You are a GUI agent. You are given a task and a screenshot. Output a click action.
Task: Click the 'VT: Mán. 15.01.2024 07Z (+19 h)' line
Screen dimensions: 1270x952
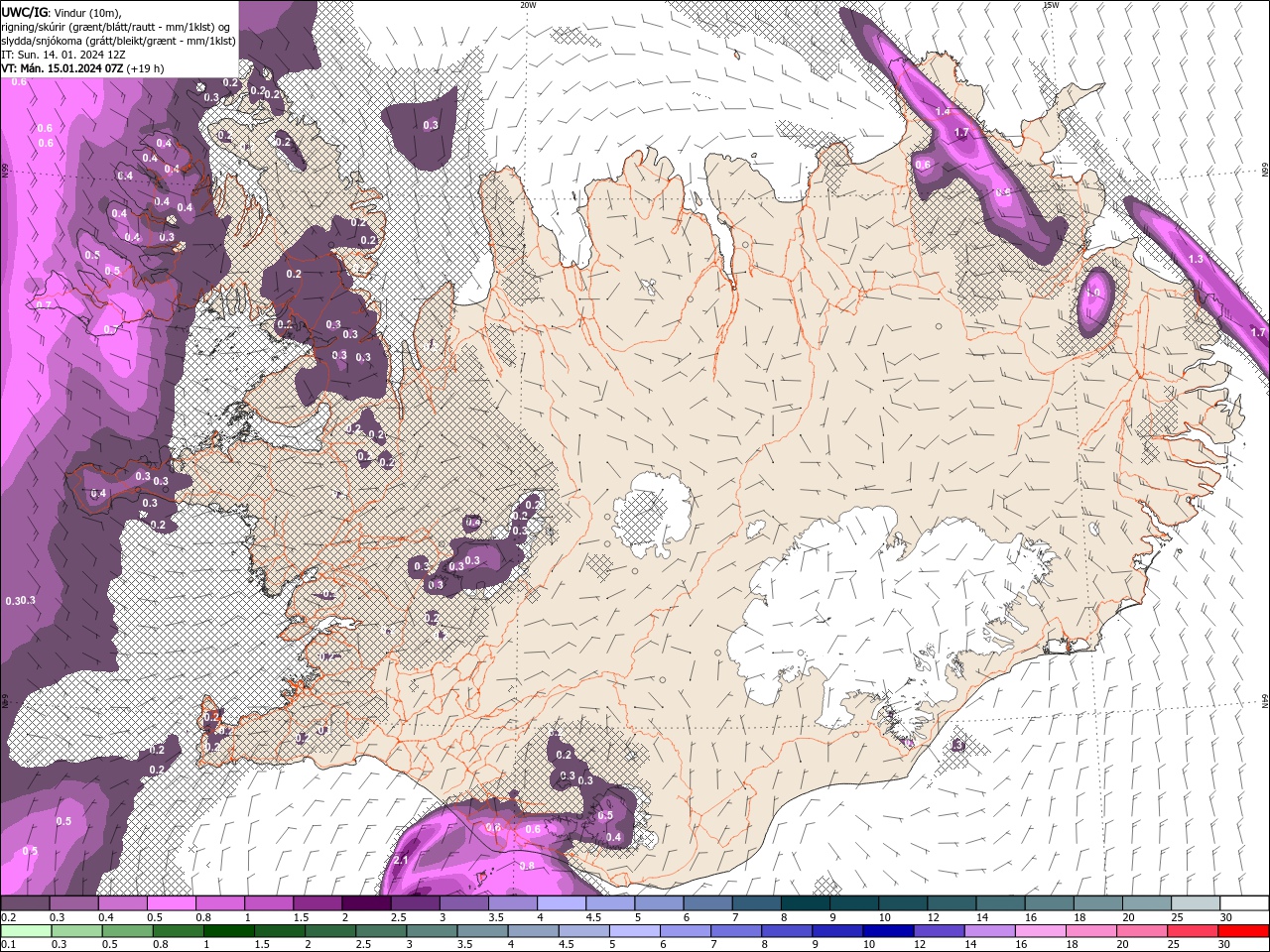82,68
